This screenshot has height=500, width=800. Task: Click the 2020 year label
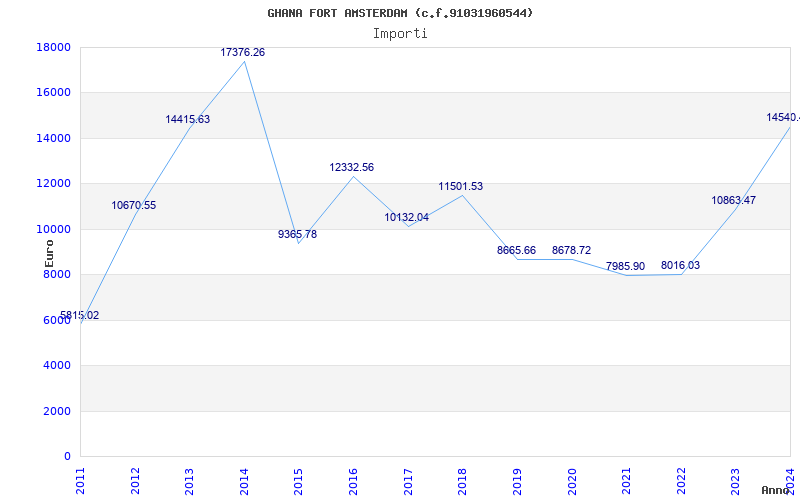pos(571,481)
